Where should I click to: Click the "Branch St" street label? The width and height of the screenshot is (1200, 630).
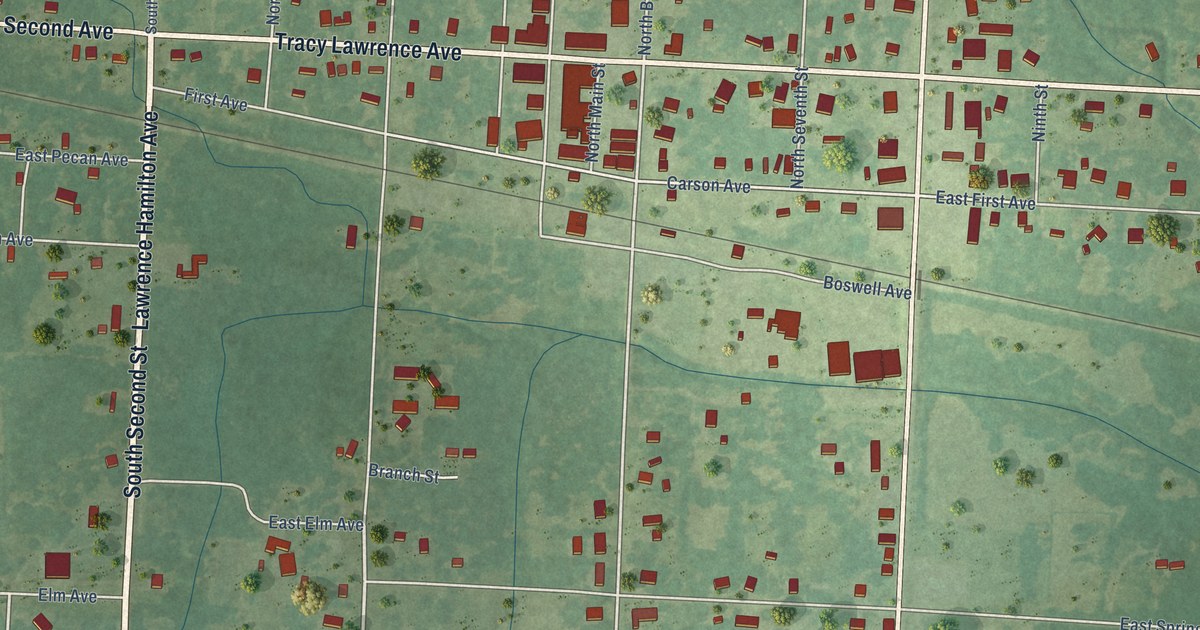403,473
